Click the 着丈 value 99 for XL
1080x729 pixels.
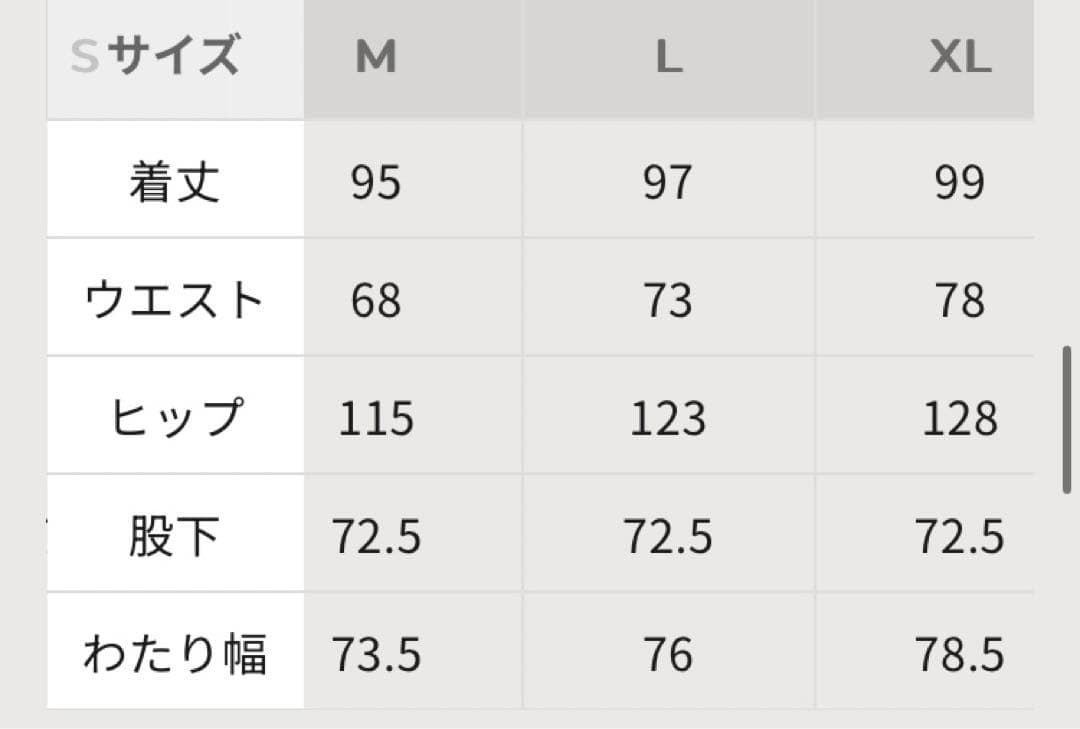tap(960, 183)
